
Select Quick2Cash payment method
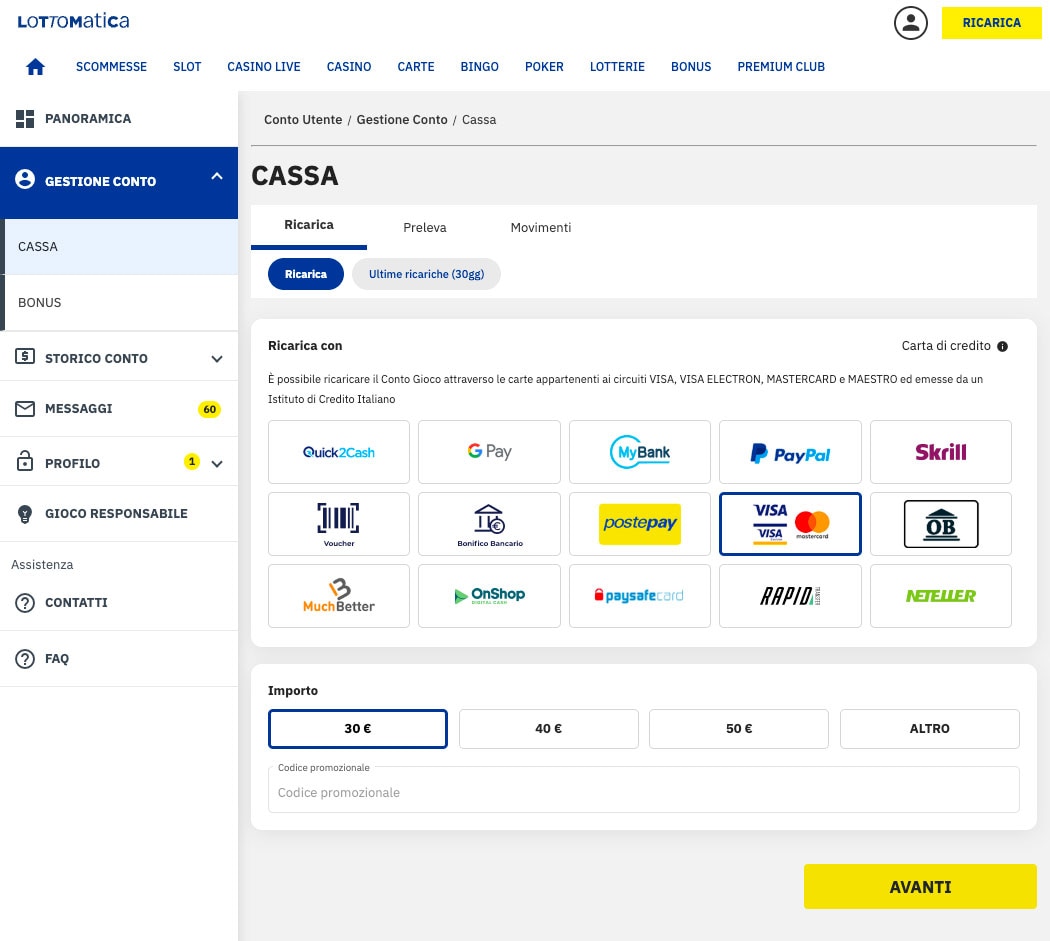pyautogui.click(x=339, y=452)
